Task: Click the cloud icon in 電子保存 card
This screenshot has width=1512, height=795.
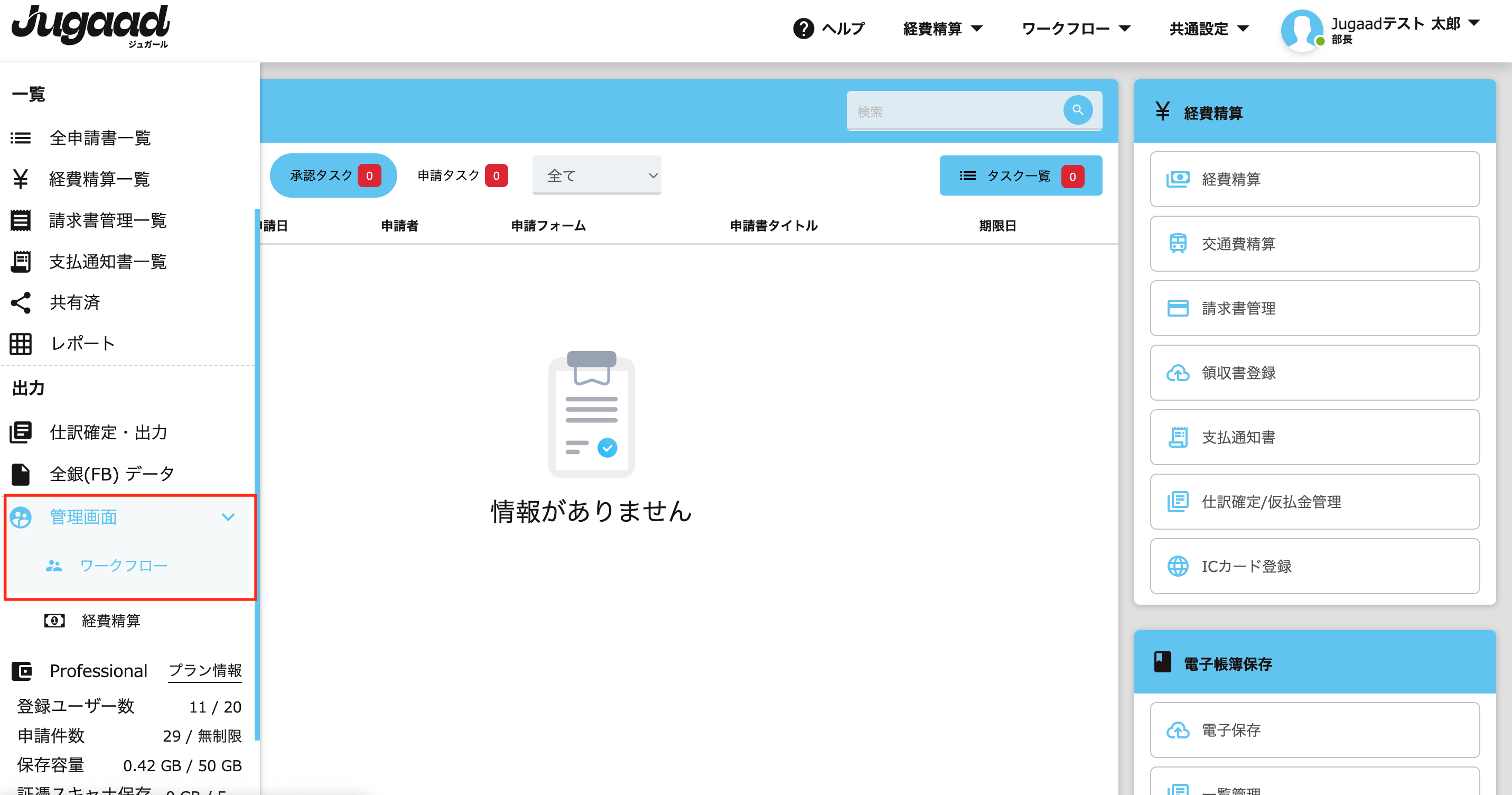Action: (1178, 730)
